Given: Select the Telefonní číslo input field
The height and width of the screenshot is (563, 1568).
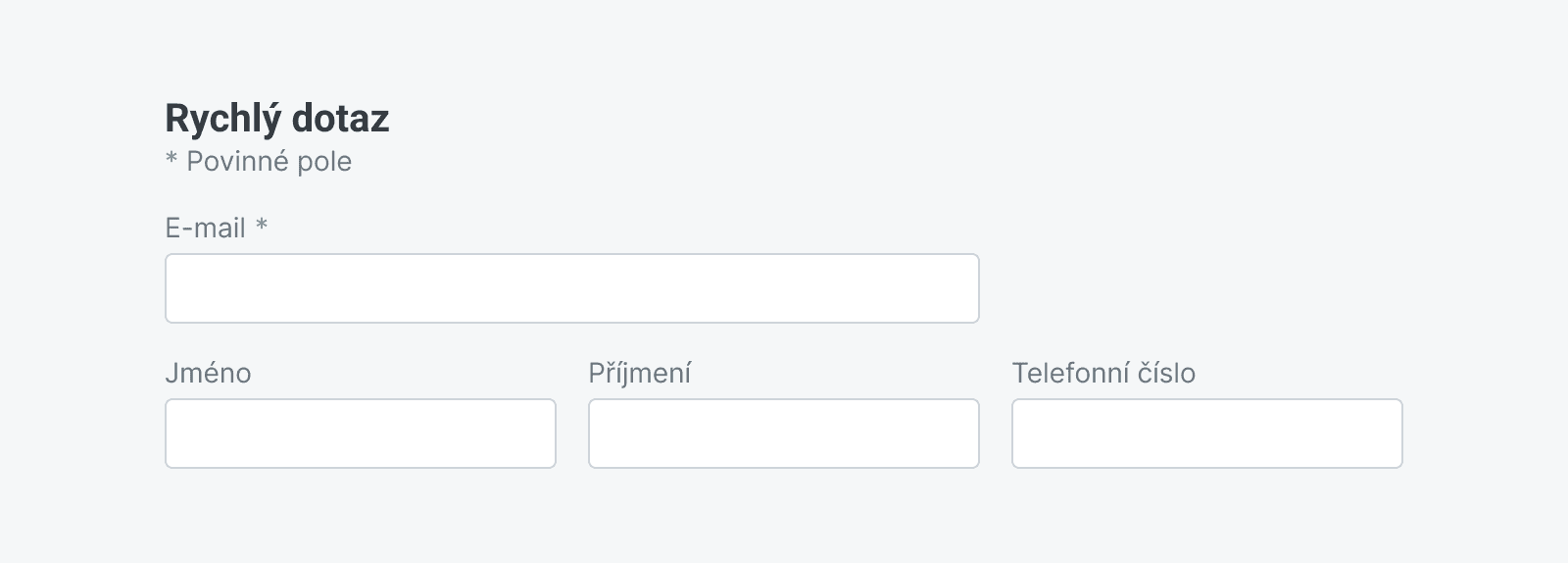Looking at the screenshot, I should pyautogui.click(x=1206, y=434).
